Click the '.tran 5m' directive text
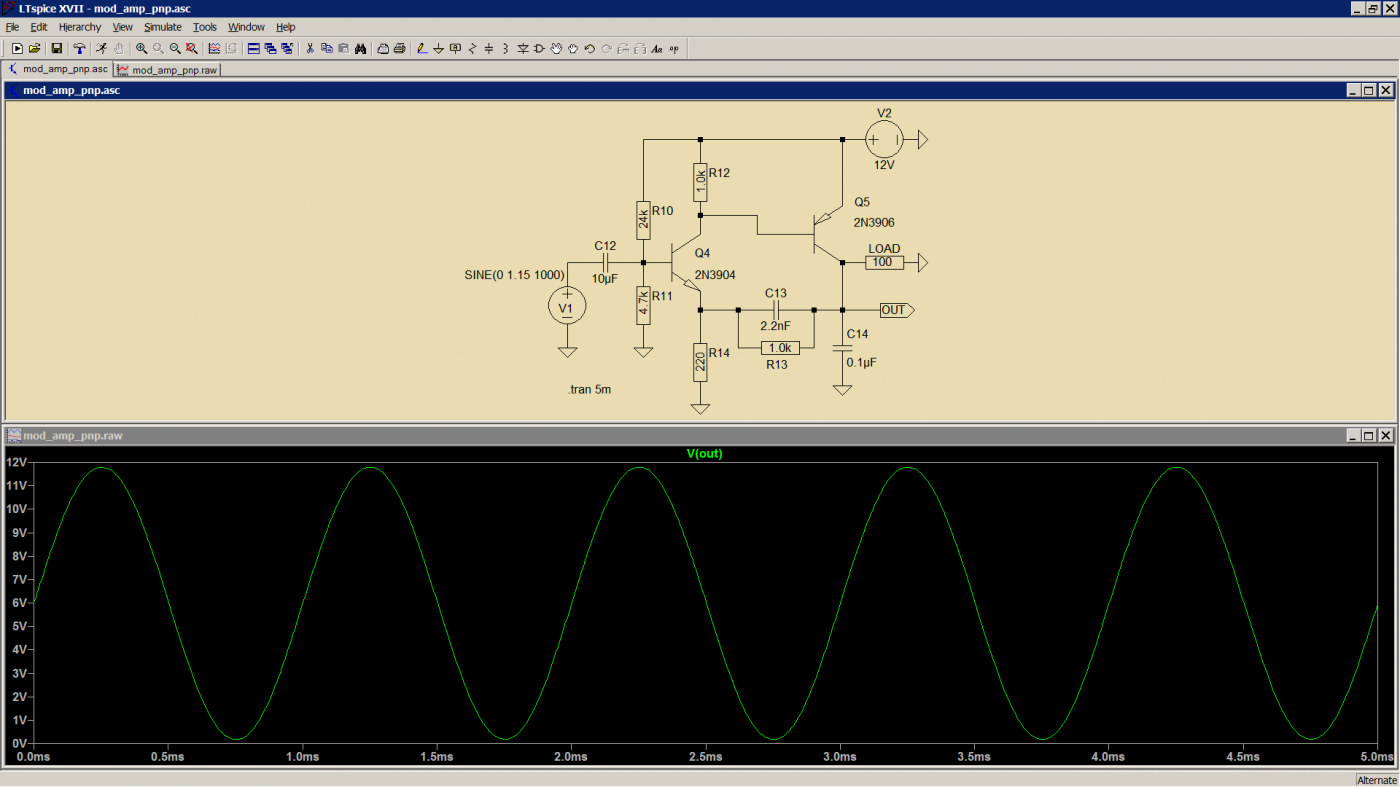This screenshot has width=1400, height=787. point(589,389)
